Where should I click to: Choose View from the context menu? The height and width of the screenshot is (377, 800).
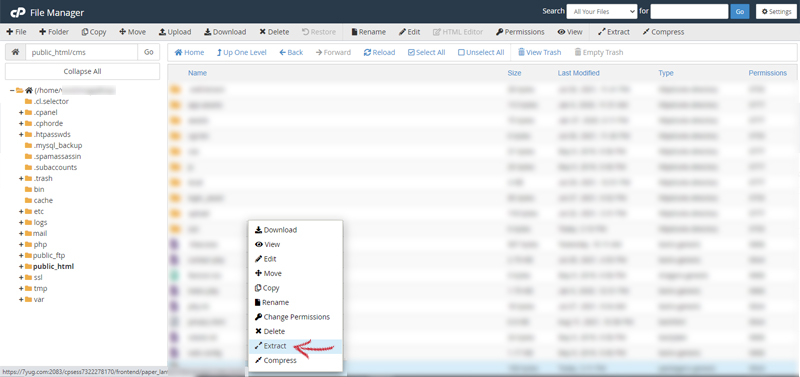[295, 244]
